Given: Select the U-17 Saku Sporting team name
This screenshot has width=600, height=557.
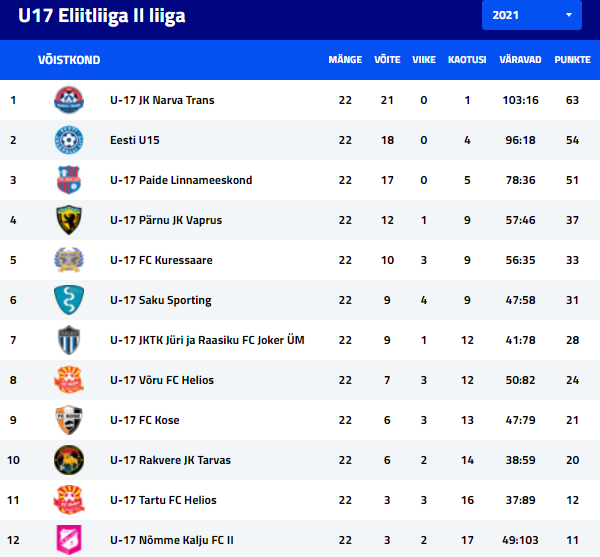Looking at the screenshot, I should click(x=161, y=300).
